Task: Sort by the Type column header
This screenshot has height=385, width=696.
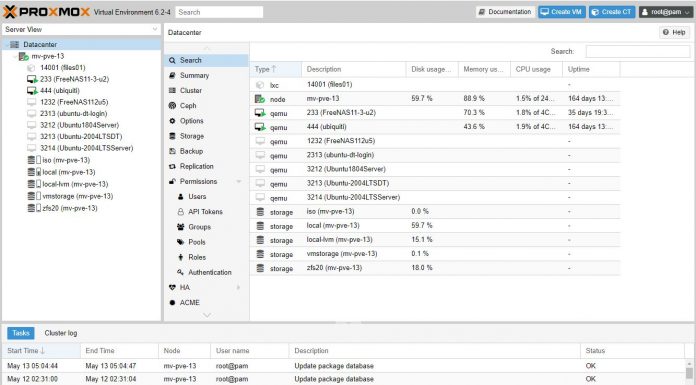Action: click(276, 69)
